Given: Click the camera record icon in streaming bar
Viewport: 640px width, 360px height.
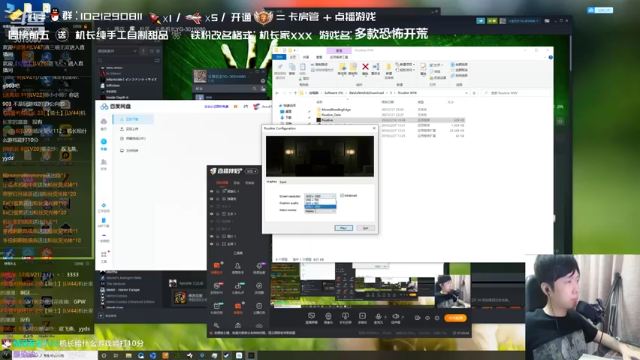Looking at the screenshot, I should click(x=417, y=318).
